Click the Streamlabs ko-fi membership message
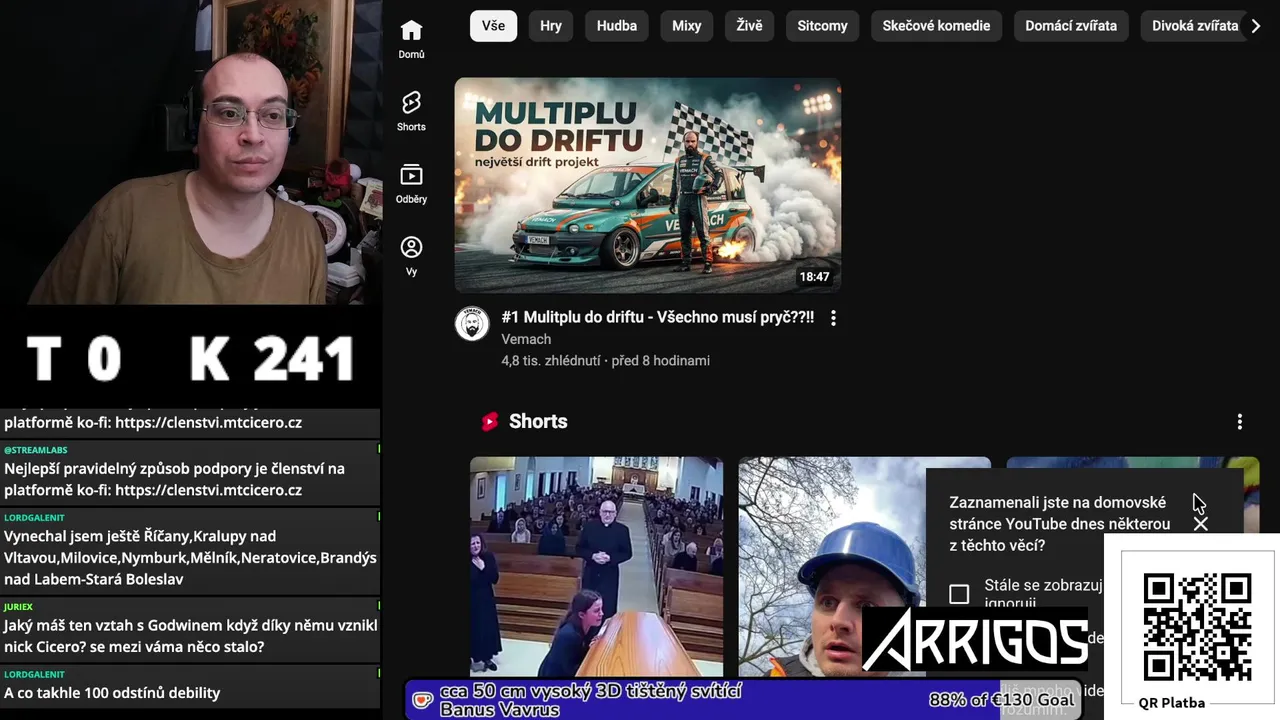 (190, 472)
